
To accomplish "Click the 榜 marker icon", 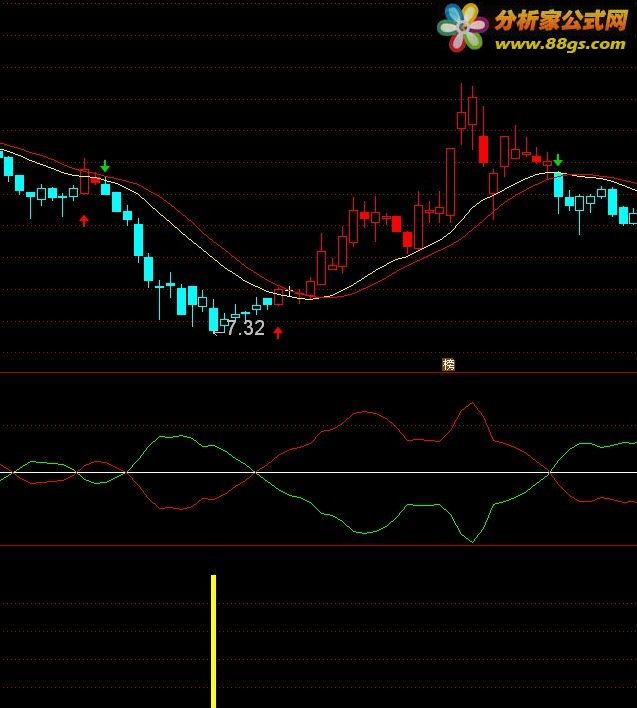I will tap(448, 364).
